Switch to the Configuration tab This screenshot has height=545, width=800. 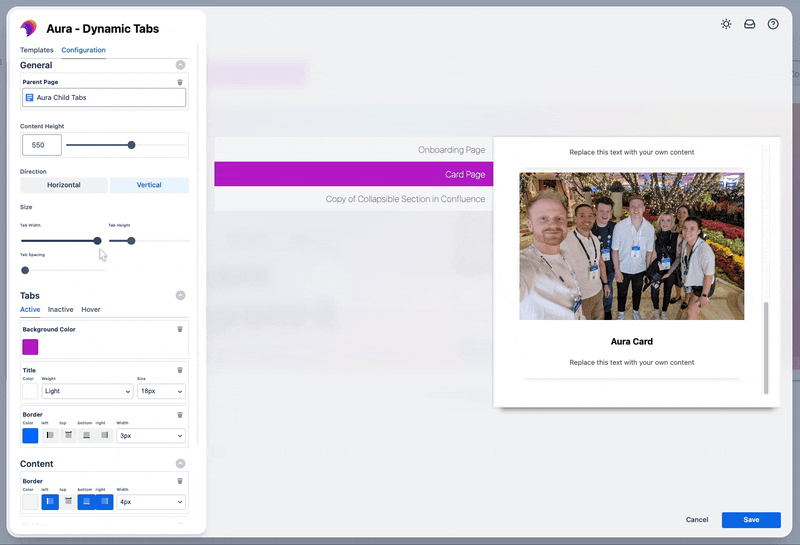[x=84, y=50]
